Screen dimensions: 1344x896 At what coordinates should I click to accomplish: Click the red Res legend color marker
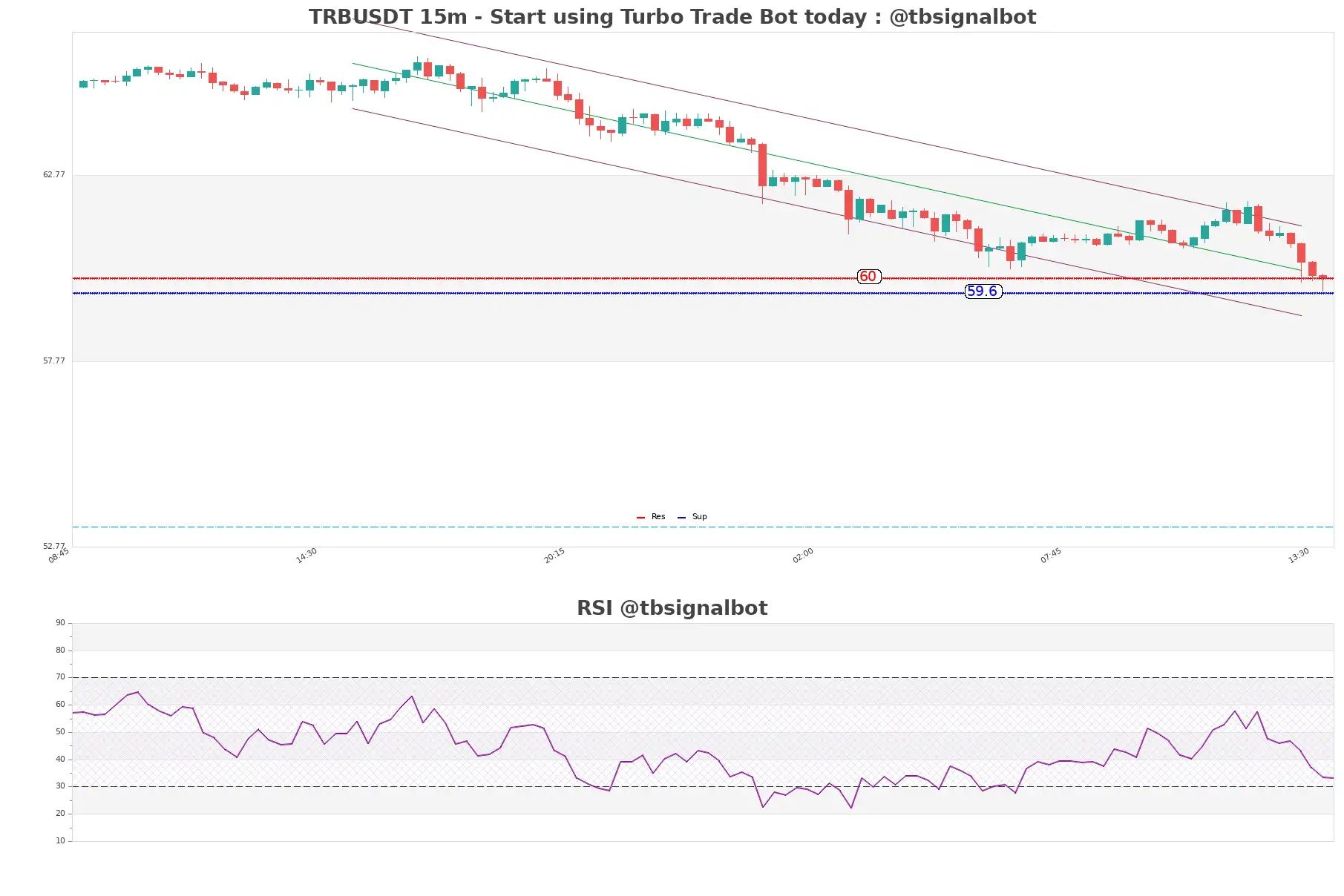pyautogui.click(x=640, y=518)
